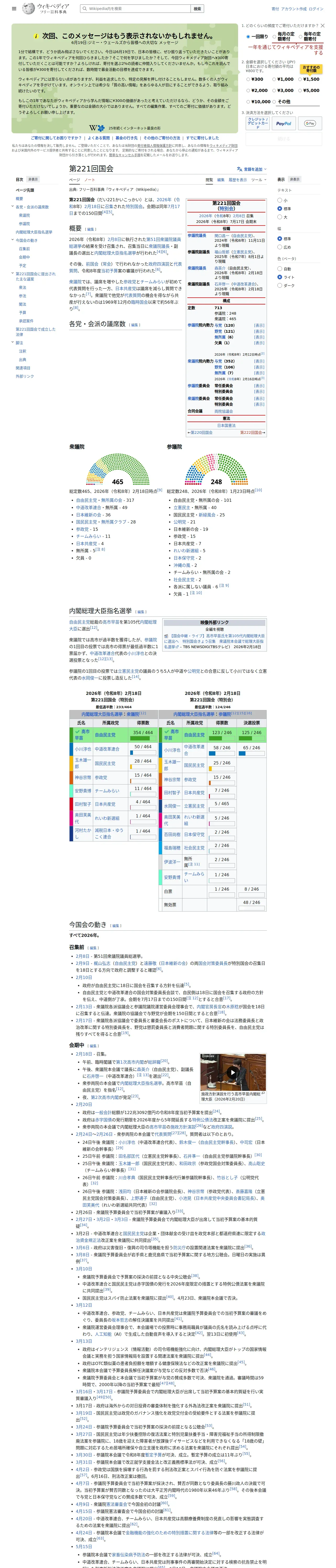Open 日本国憲法 link in the infobox

[x=226, y=425]
